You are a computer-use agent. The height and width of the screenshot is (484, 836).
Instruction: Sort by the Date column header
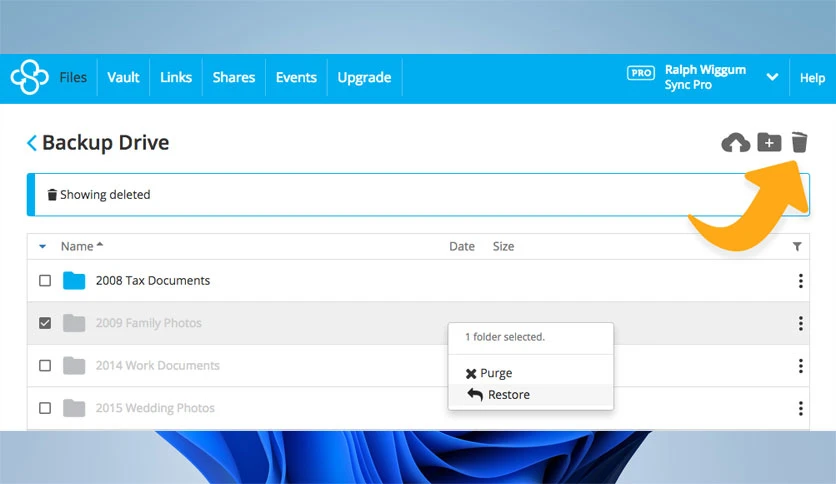(x=462, y=246)
